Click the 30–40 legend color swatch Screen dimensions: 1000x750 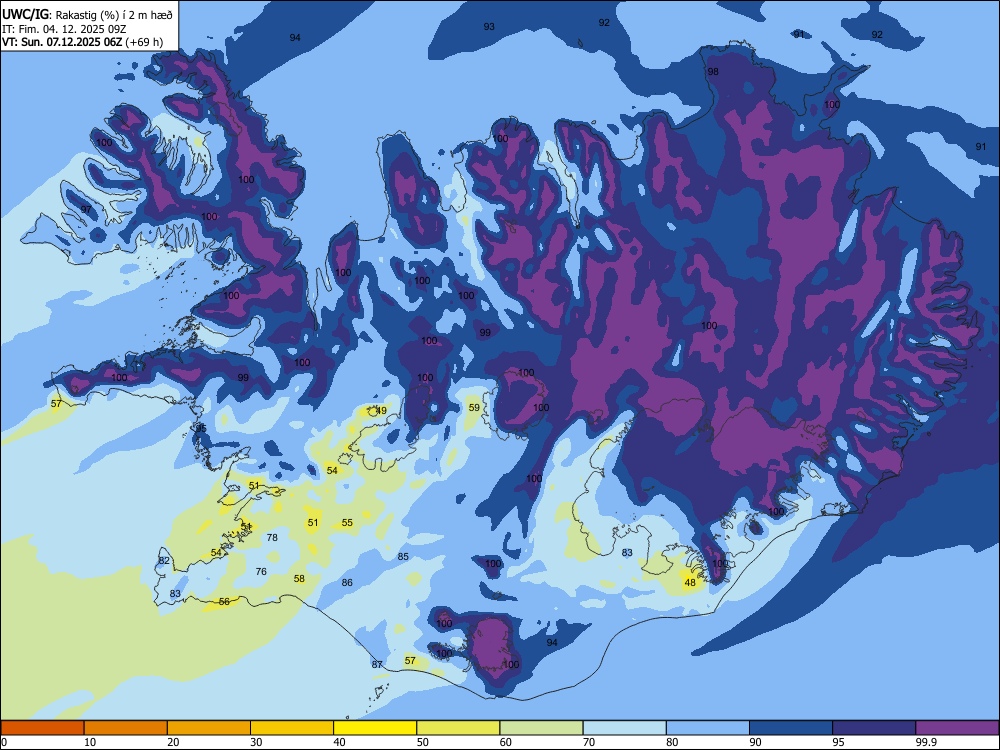point(292,728)
